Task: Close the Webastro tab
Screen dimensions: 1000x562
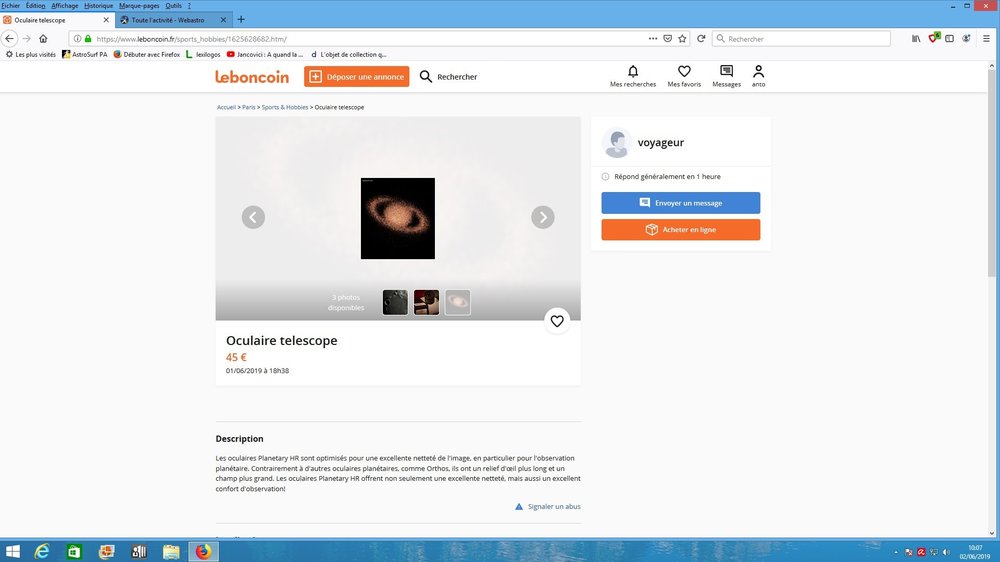Action: click(x=223, y=20)
